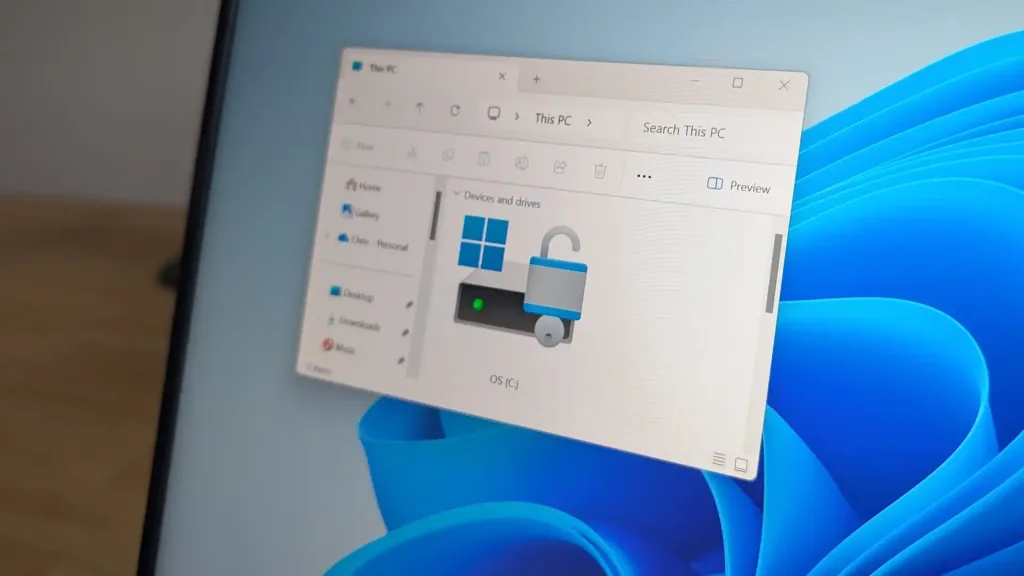Screen dimensions: 1024x576
Task: Toggle the Preview pane
Action: [x=738, y=186]
